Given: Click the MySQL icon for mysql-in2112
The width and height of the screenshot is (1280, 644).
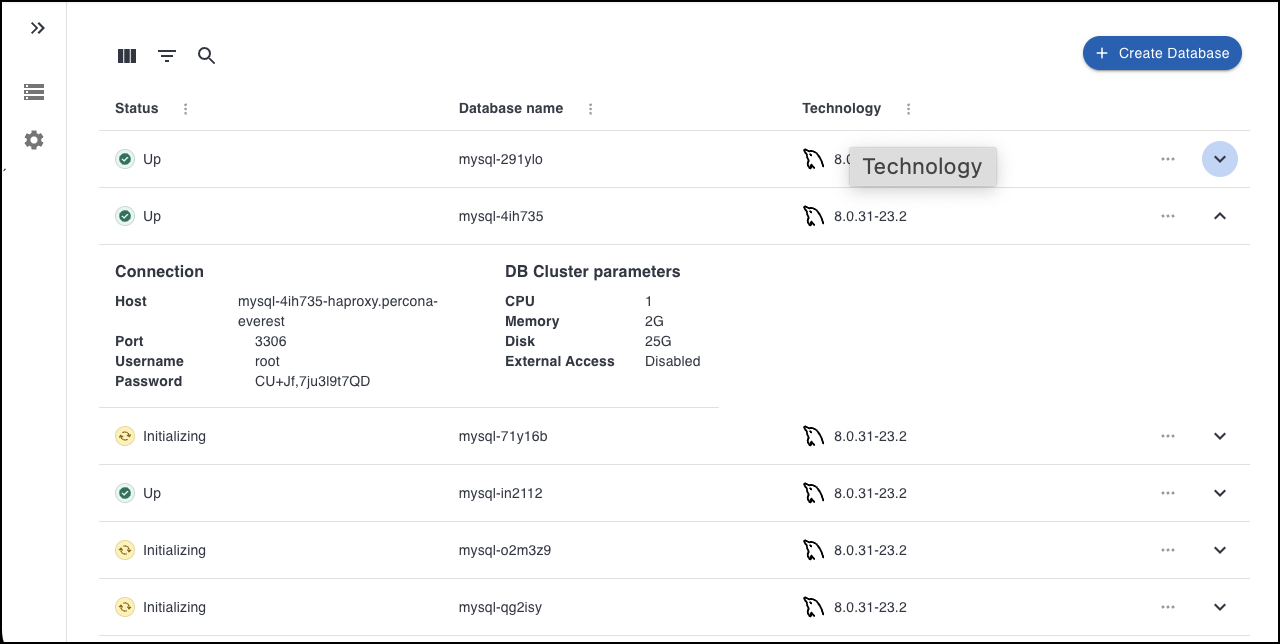Looking at the screenshot, I should click(813, 493).
